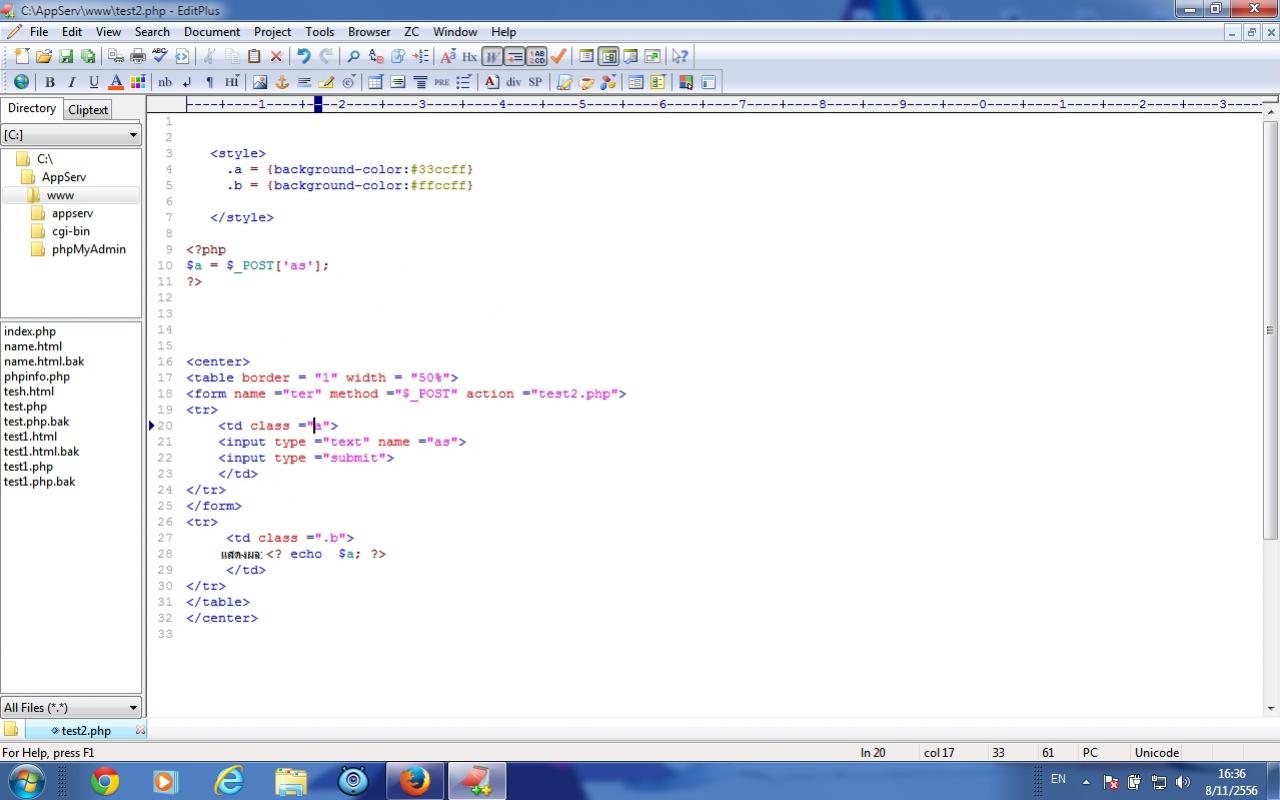Image resolution: width=1280 pixels, height=800 pixels.
Task: Click the volume icon in system tray
Action: [x=1183, y=782]
